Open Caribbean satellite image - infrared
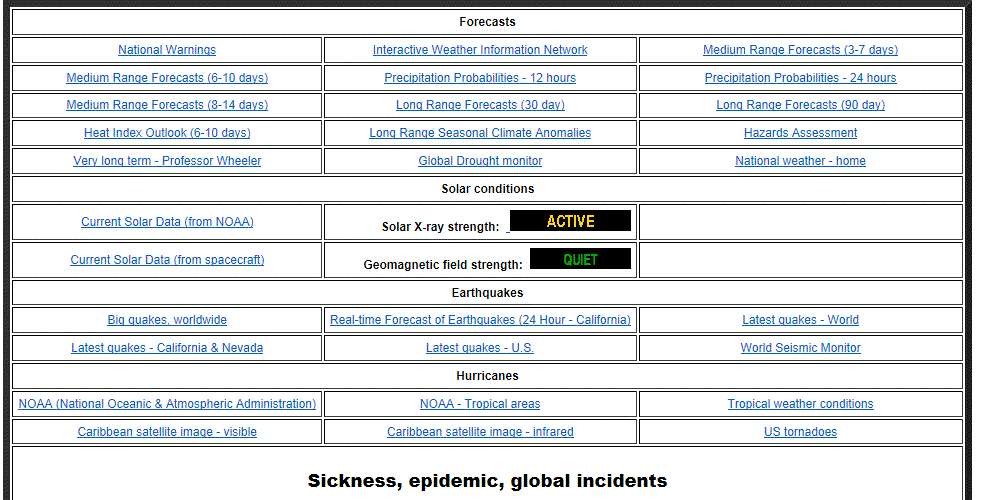The width and height of the screenshot is (995, 500). click(480, 431)
